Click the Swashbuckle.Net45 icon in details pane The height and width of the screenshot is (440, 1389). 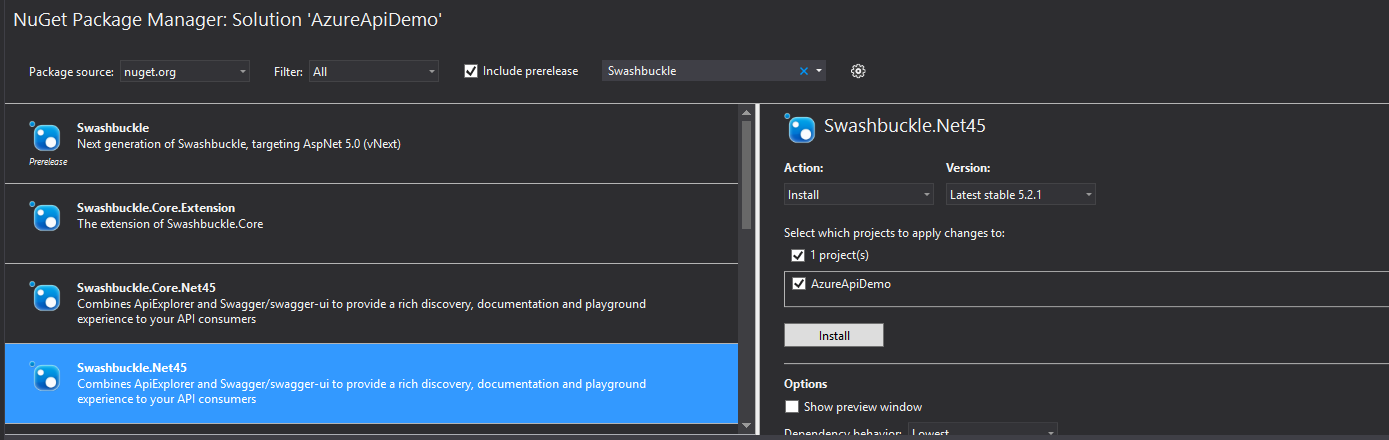point(801,129)
